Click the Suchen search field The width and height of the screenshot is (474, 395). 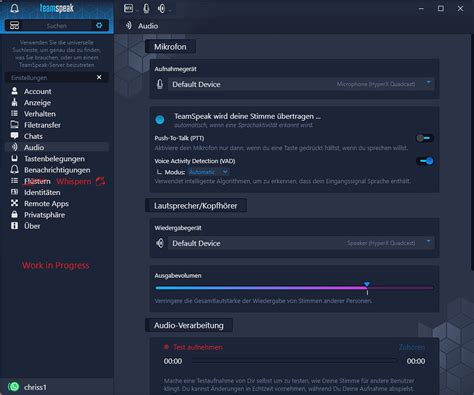57,26
